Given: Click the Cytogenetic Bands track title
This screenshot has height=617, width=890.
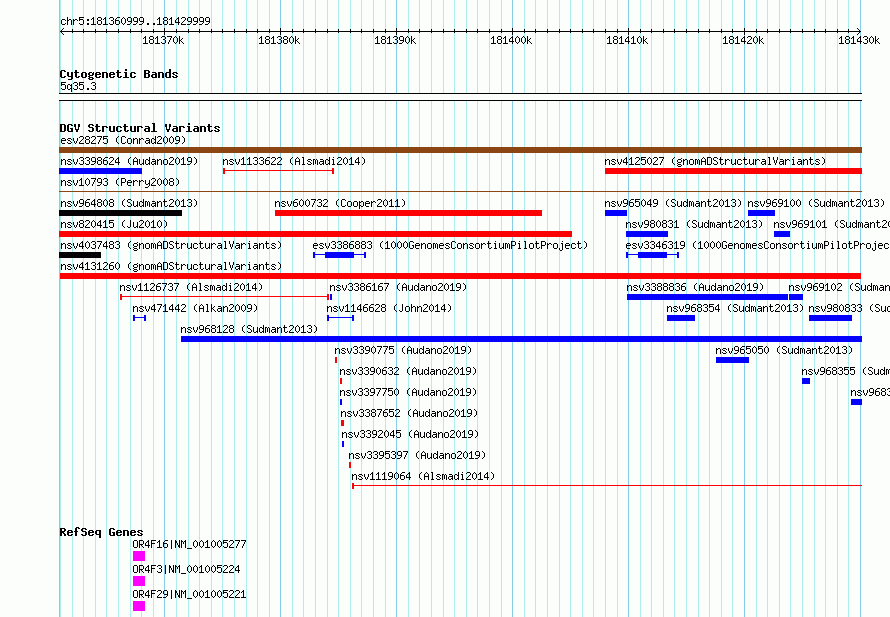Looking at the screenshot, I should click(119, 74).
